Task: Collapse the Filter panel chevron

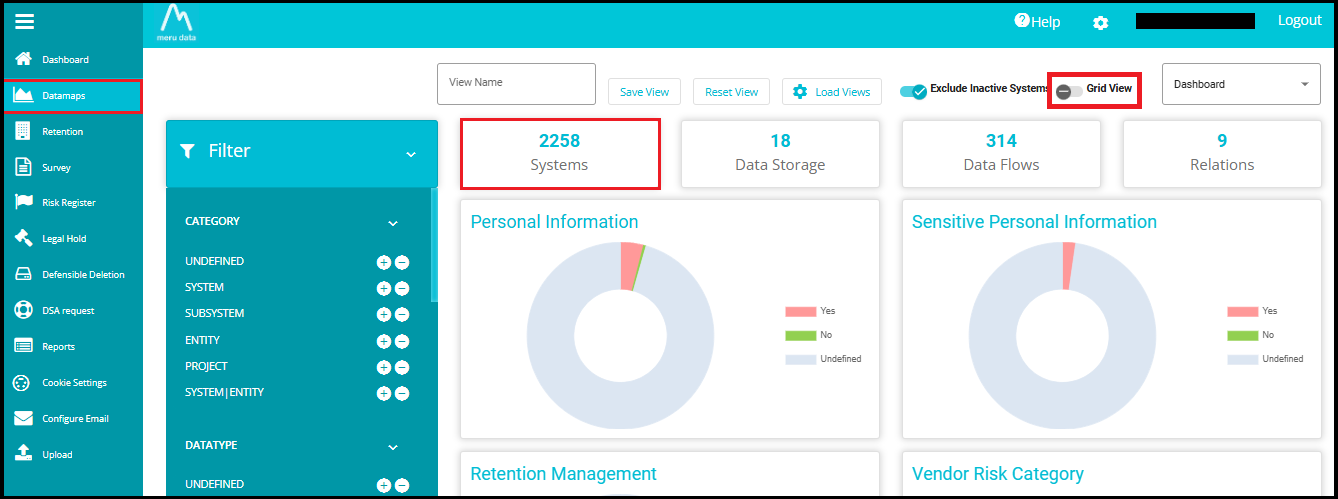Action: 410,154
